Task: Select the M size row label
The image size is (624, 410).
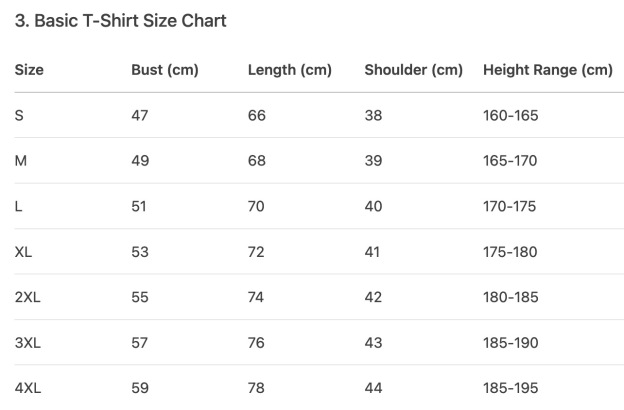Action: pyautogui.click(x=21, y=161)
